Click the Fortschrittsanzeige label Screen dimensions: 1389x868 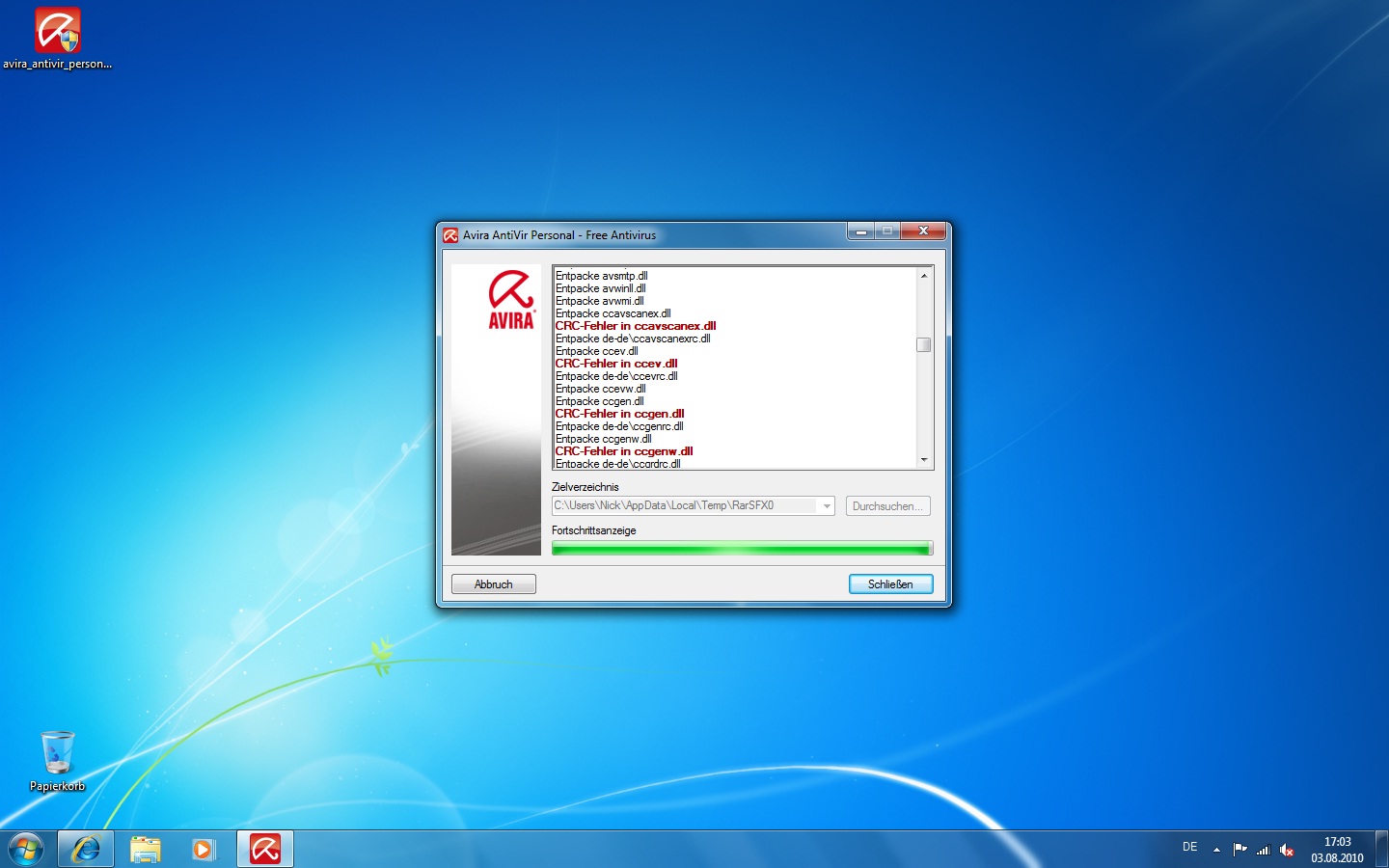click(594, 530)
